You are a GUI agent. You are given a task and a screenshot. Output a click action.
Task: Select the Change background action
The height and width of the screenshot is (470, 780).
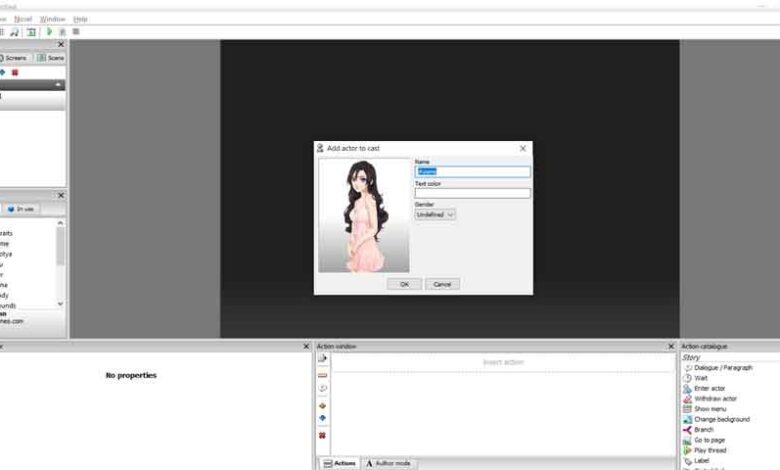pos(716,419)
